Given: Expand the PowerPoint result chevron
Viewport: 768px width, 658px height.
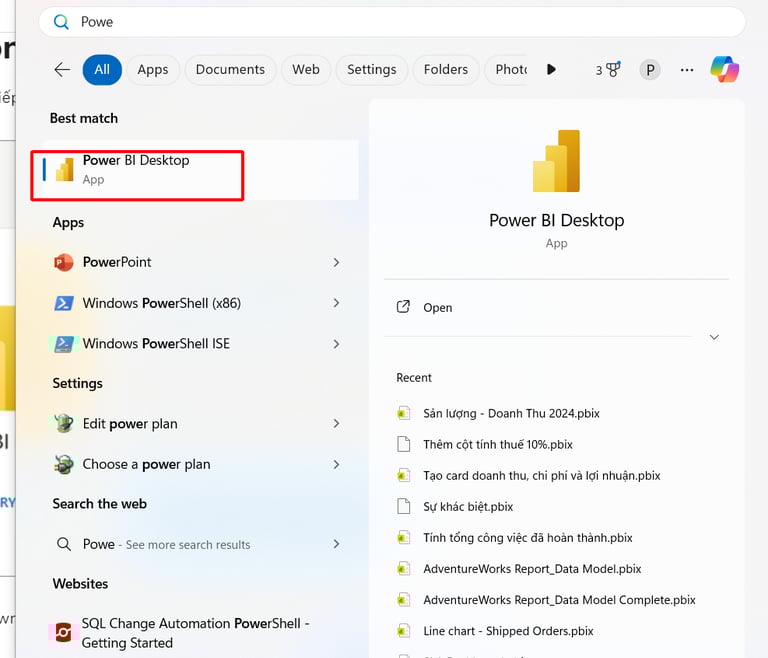Looking at the screenshot, I should tap(336, 263).
